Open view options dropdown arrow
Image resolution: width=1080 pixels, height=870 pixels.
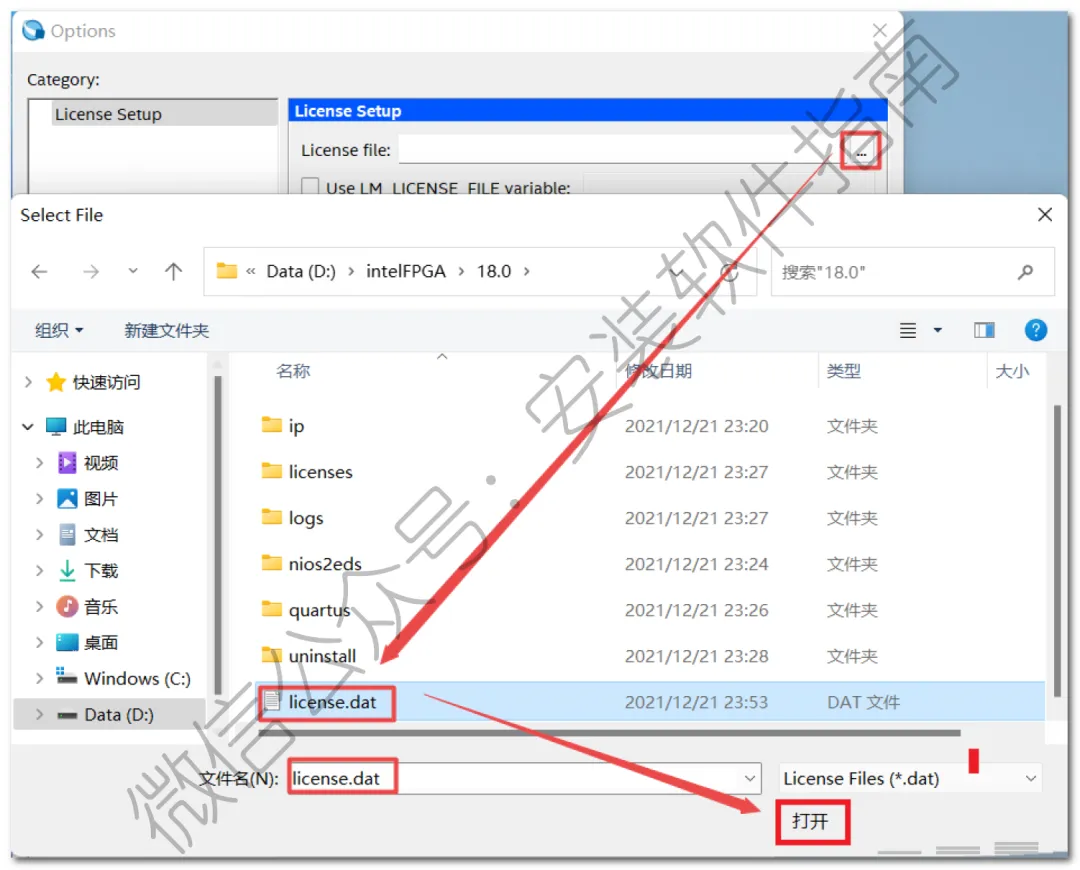click(937, 331)
